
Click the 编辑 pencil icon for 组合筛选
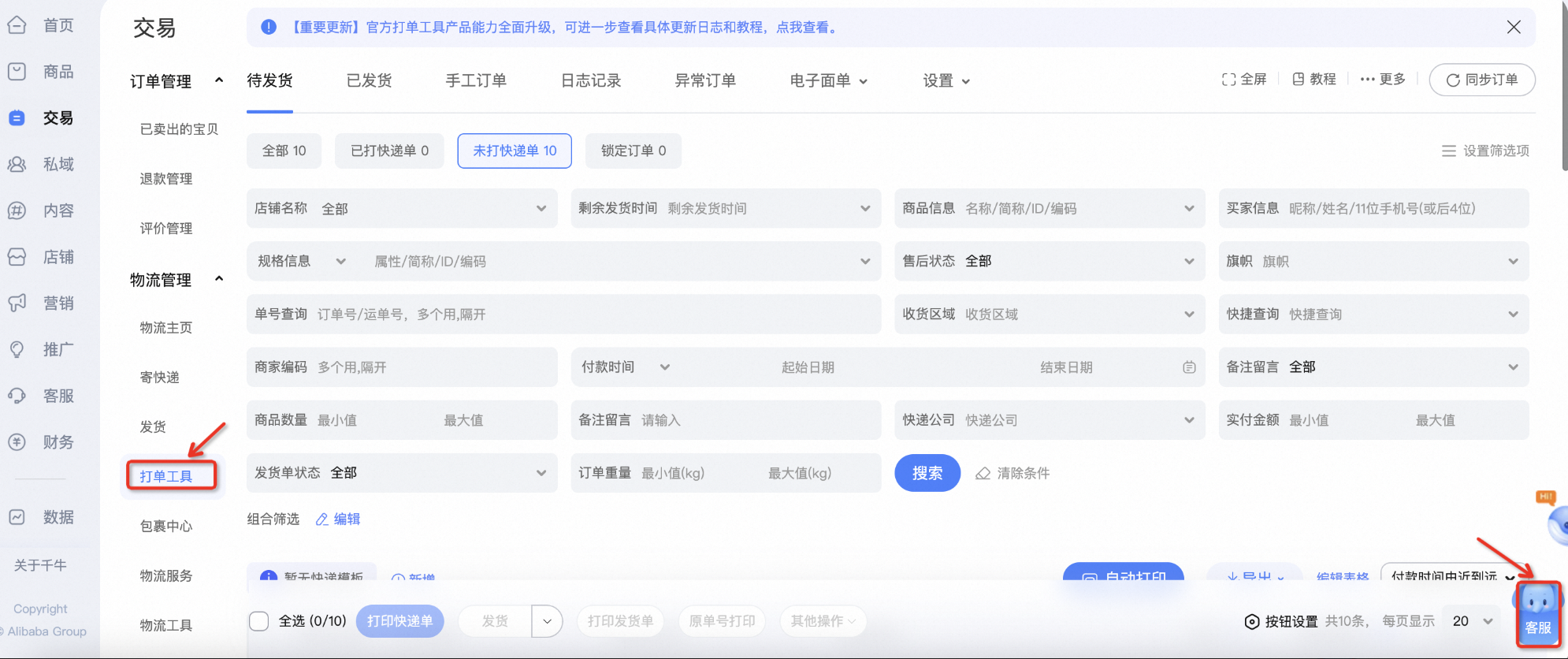pyautogui.click(x=321, y=519)
